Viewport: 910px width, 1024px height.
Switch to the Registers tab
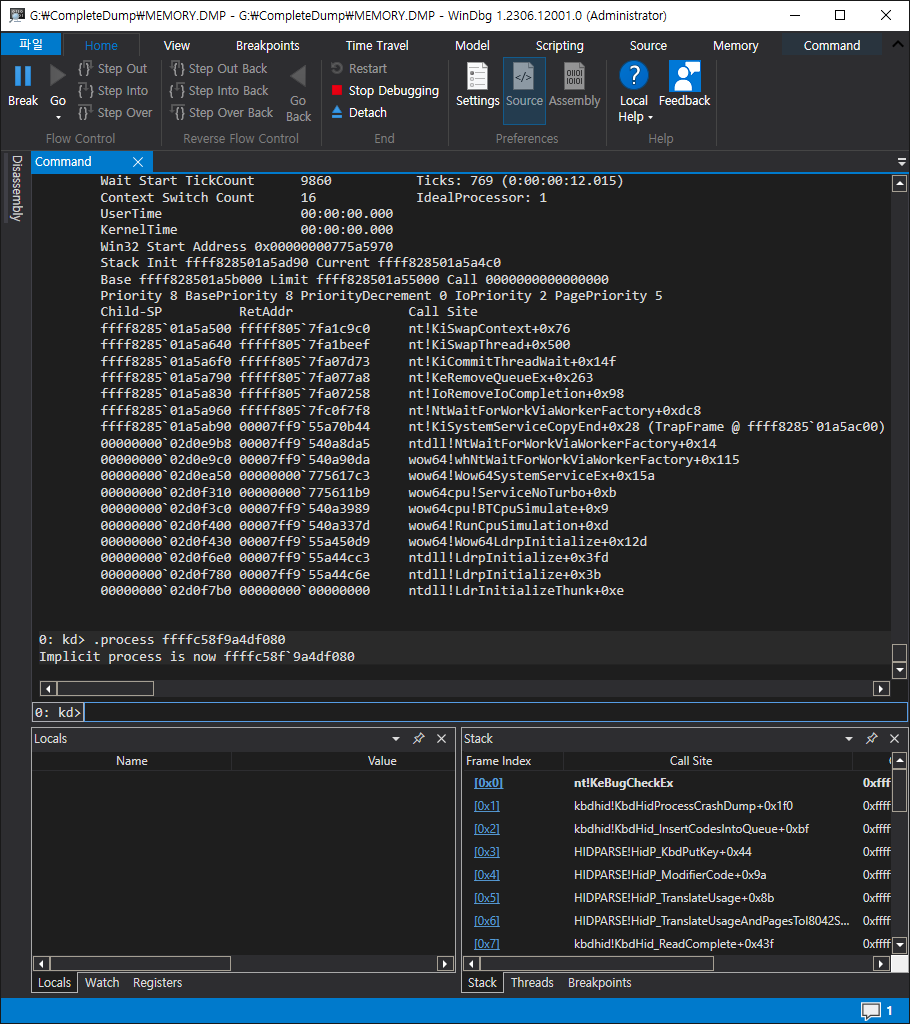[x=157, y=982]
